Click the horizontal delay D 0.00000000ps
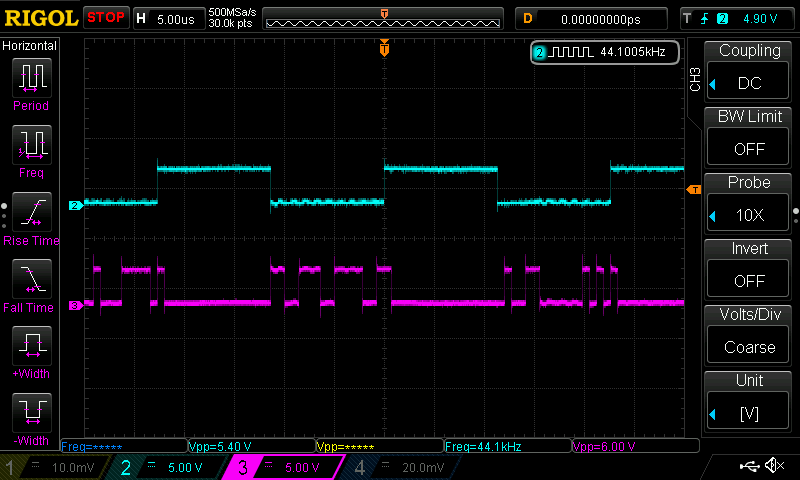Image resolution: width=800 pixels, height=480 pixels. (591, 19)
